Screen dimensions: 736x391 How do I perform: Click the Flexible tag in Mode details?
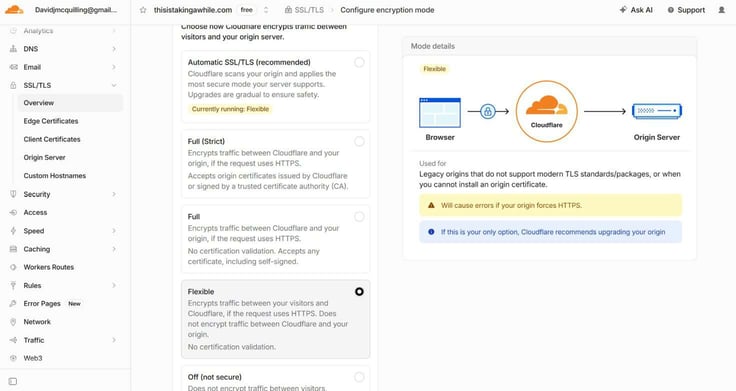pos(434,69)
